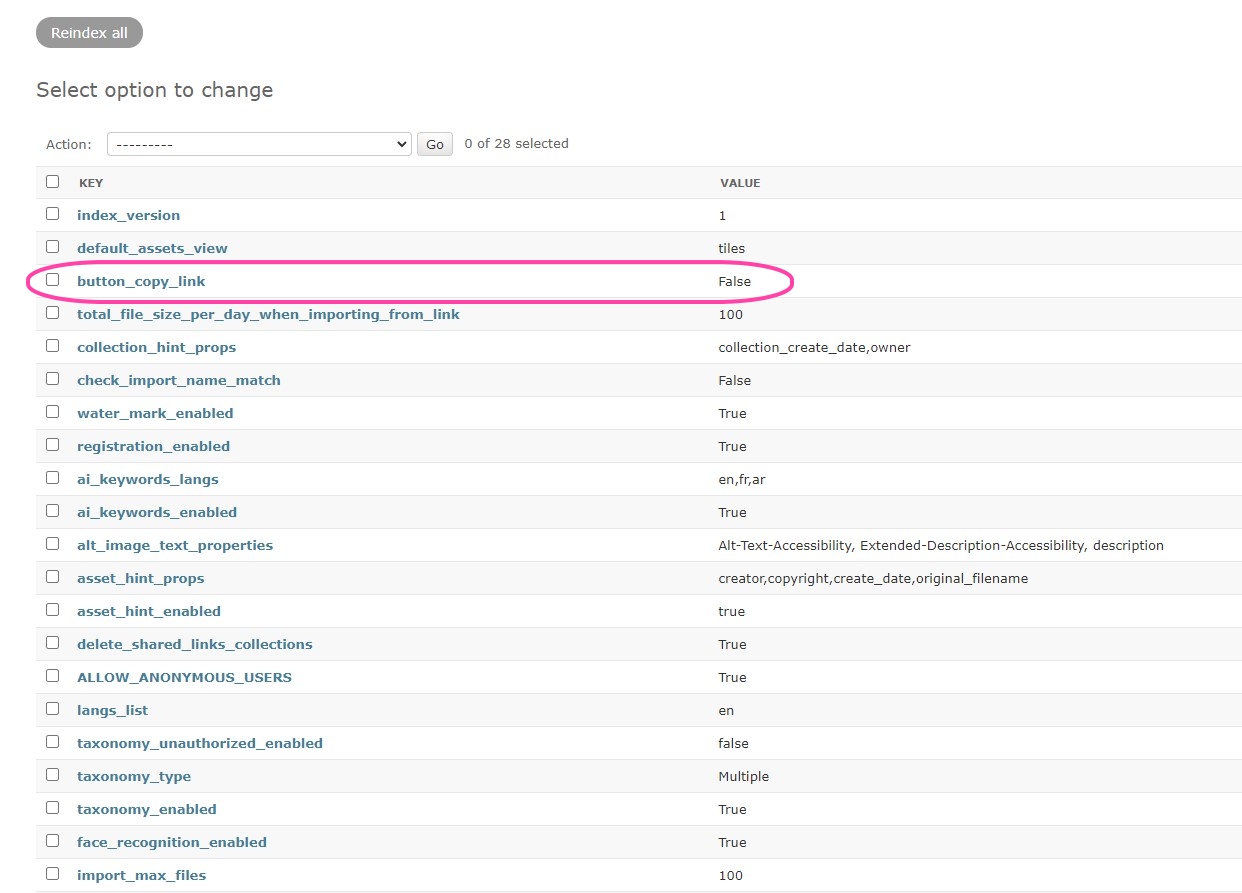The image size is (1242, 893).
Task: Tick the ALLOW_ANONYMOUS_USERS checkbox
Action: 53,676
